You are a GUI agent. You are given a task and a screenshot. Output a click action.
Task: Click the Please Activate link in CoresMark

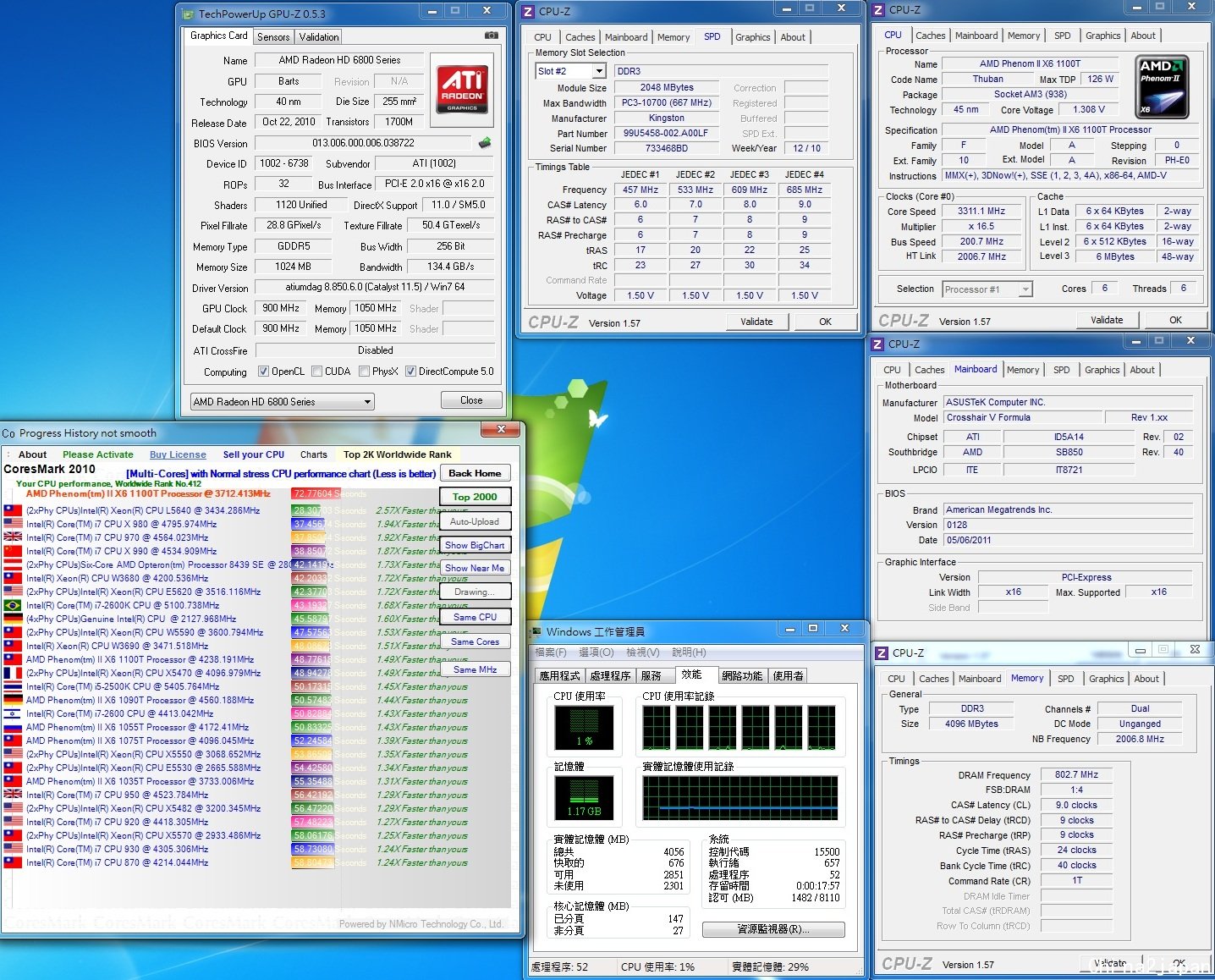pos(98,454)
